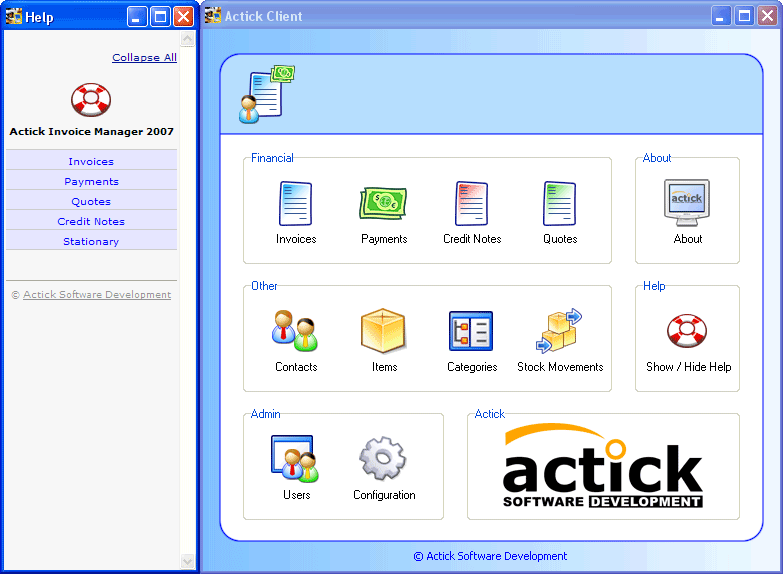This screenshot has width=783, height=574.
Task: Click the Show / Hide Help label
Action: tap(689, 367)
